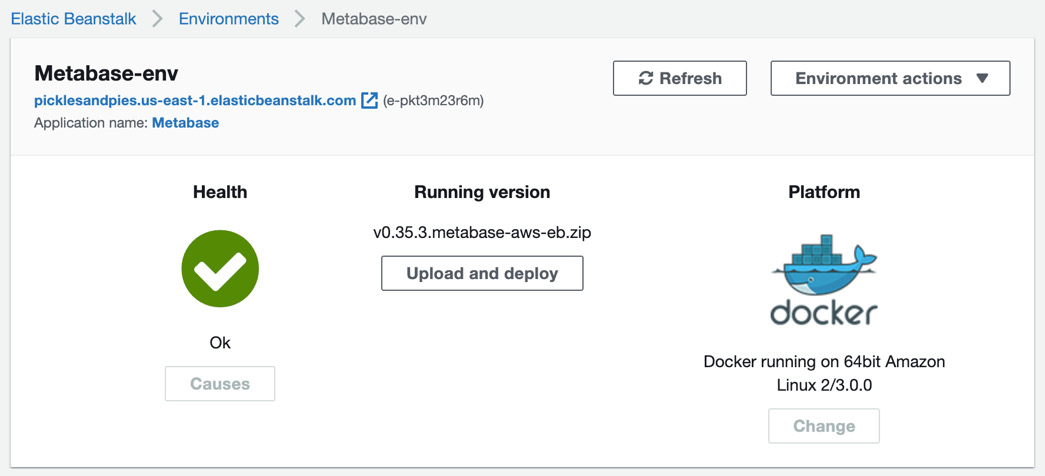Screen dimensions: 1045x476
Task: Open the Metabase application name link
Action: pyautogui.click(x=186, y=123)
